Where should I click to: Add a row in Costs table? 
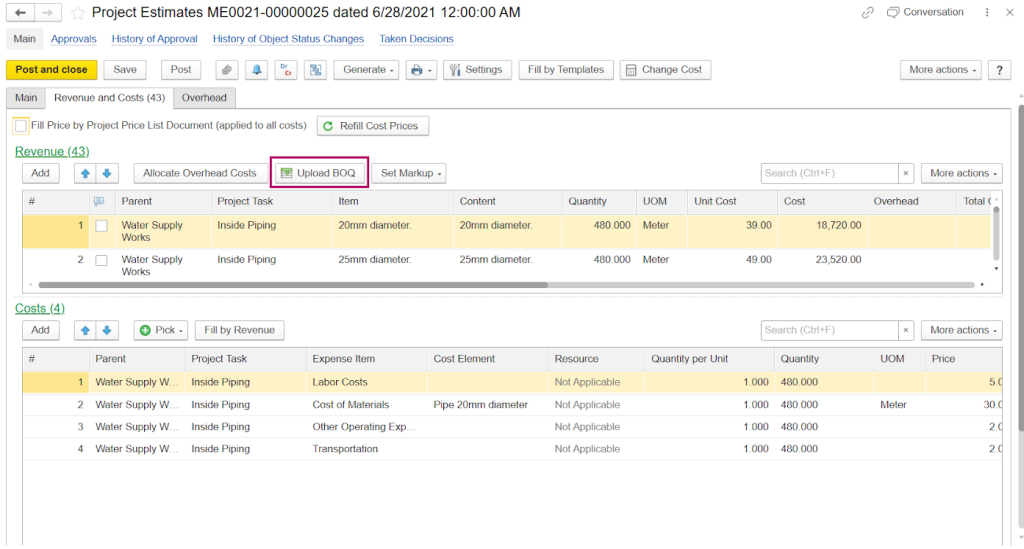click(40, 330)
